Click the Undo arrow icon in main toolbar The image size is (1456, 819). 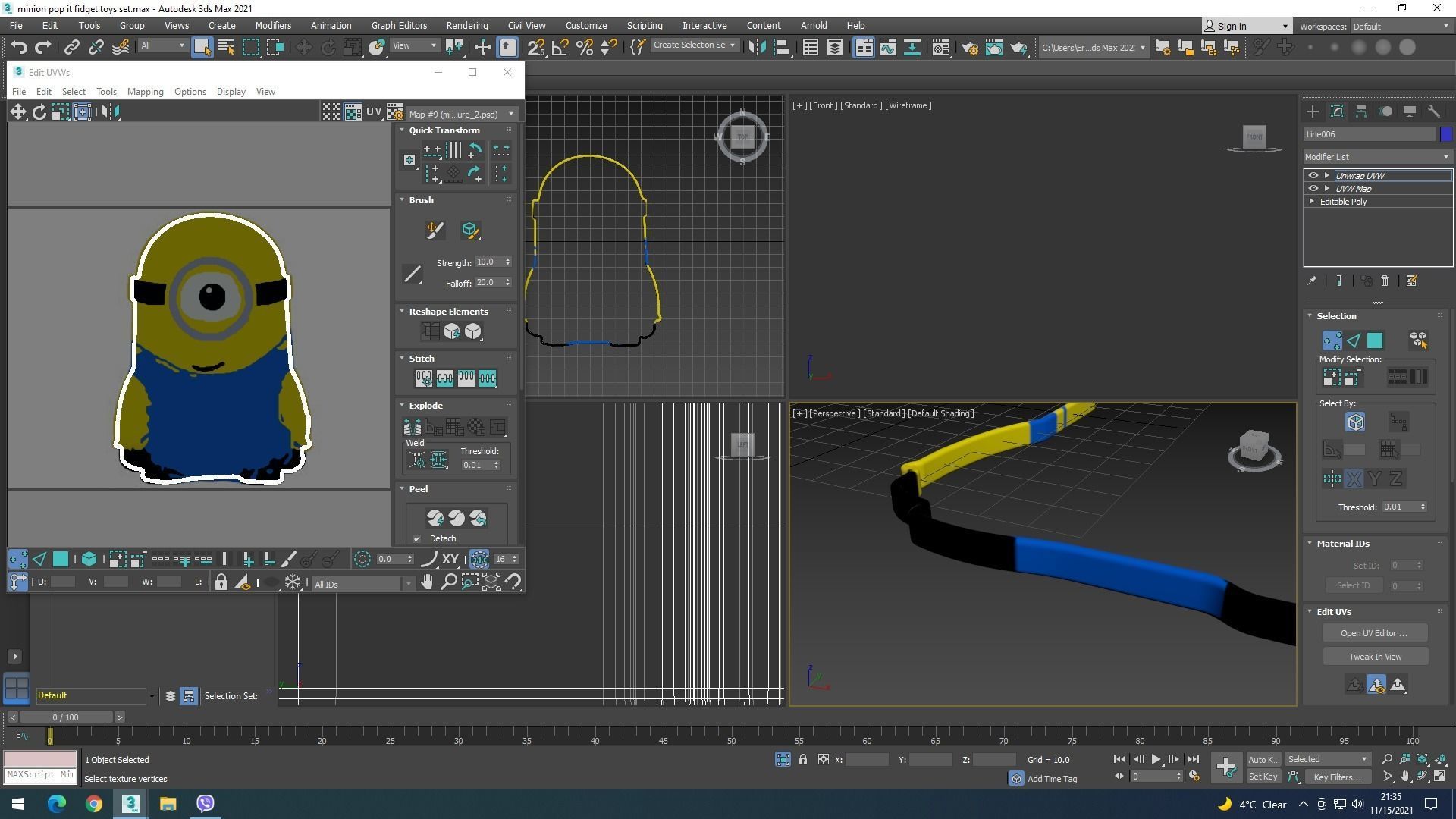pos(19,47)
